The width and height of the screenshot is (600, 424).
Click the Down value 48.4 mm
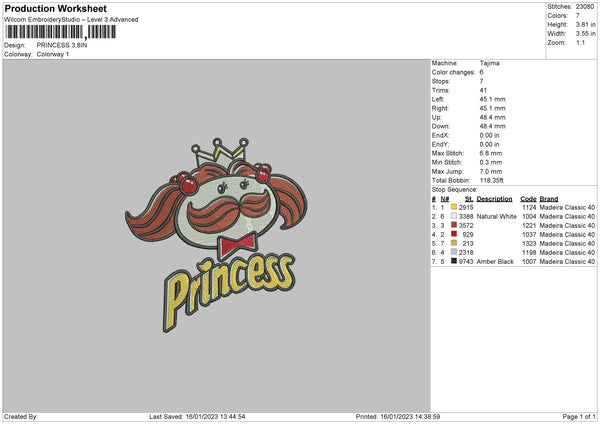coord(492,126)
